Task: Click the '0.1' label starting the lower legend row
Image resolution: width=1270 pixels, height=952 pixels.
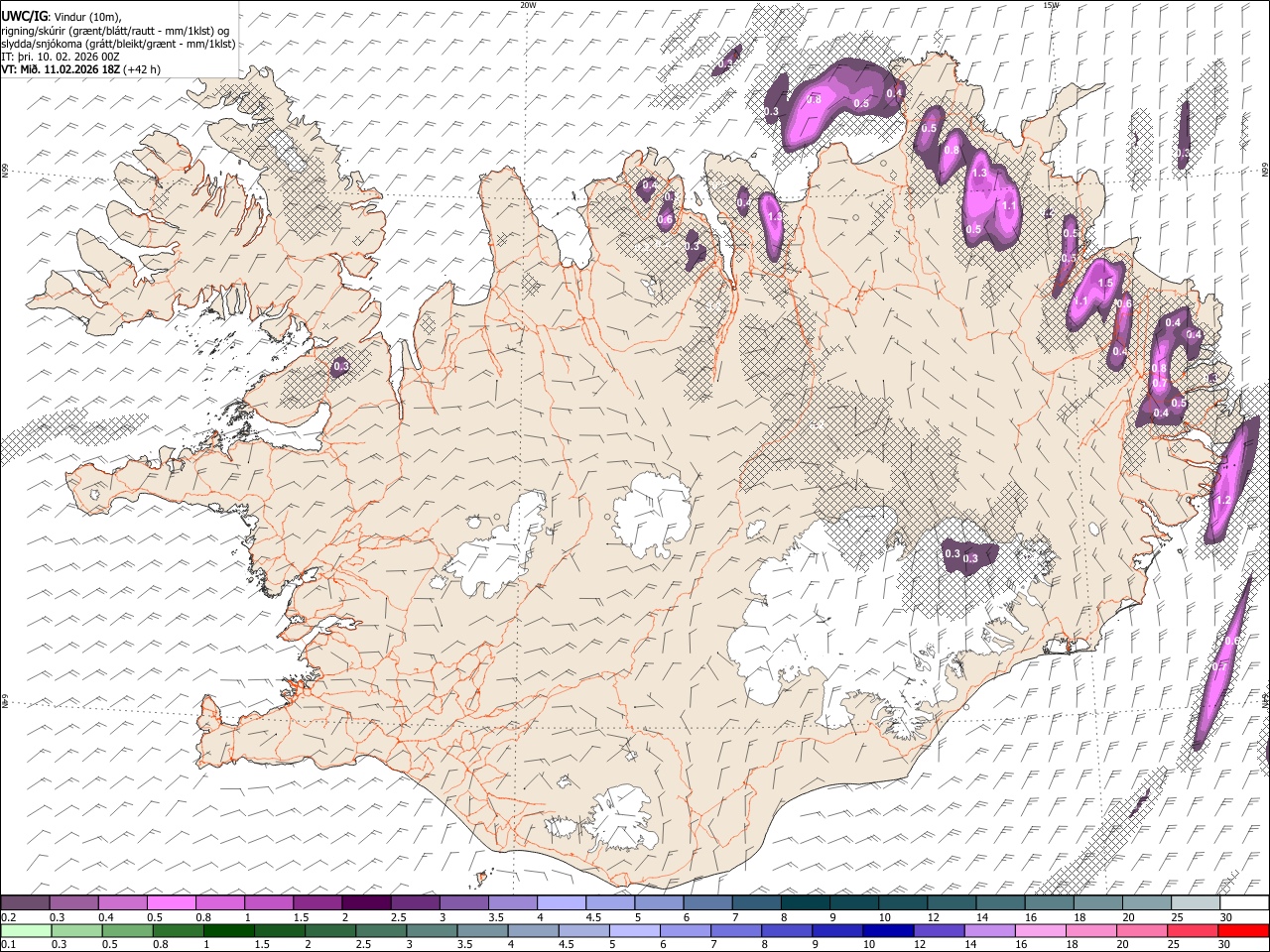Action: click(8, 945)
